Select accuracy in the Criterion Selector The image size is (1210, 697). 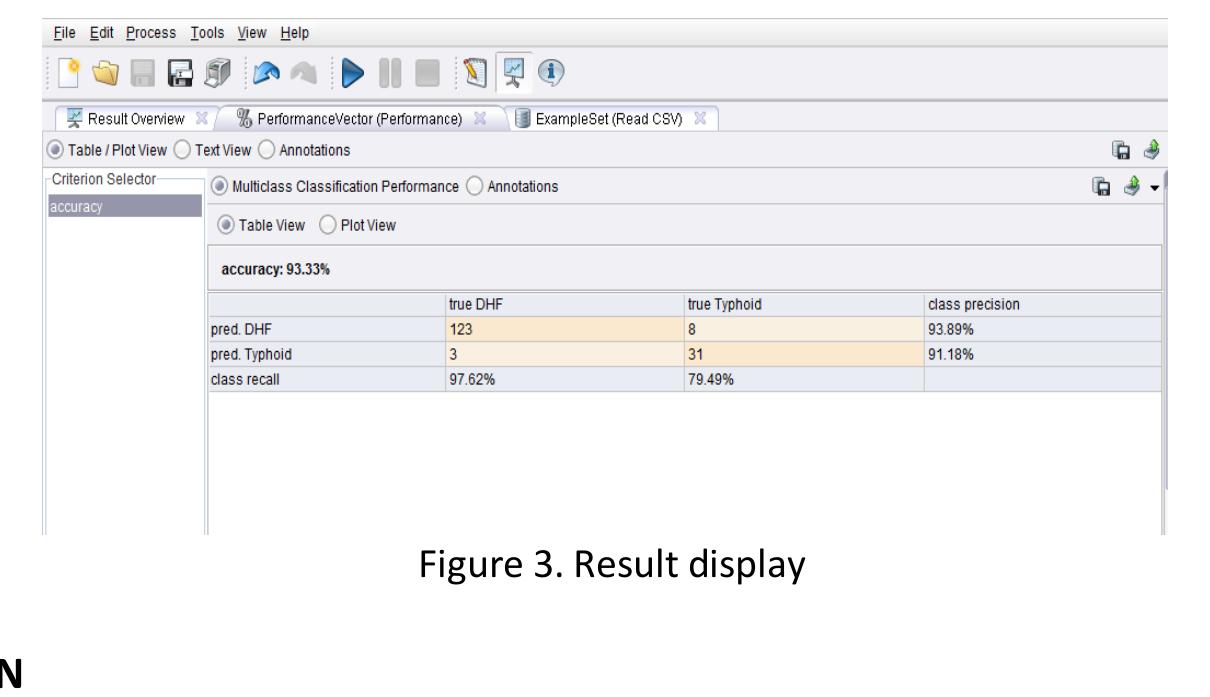[125, 208]
